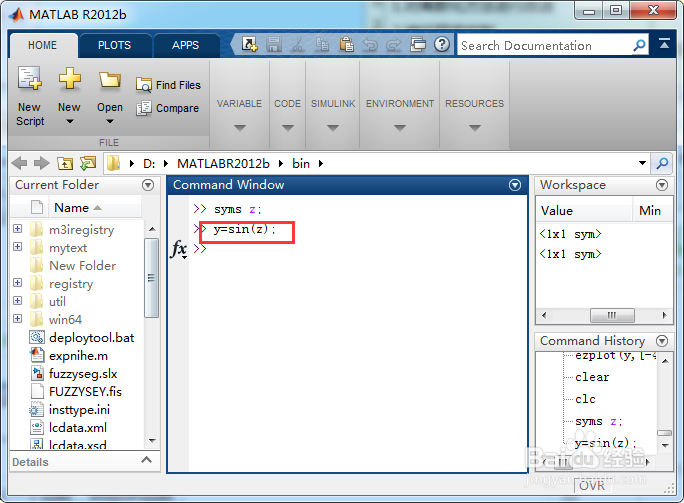Click the shortcut icon in quick access toolbar
This screenshot has height=503, width=684.
[250, 44]
